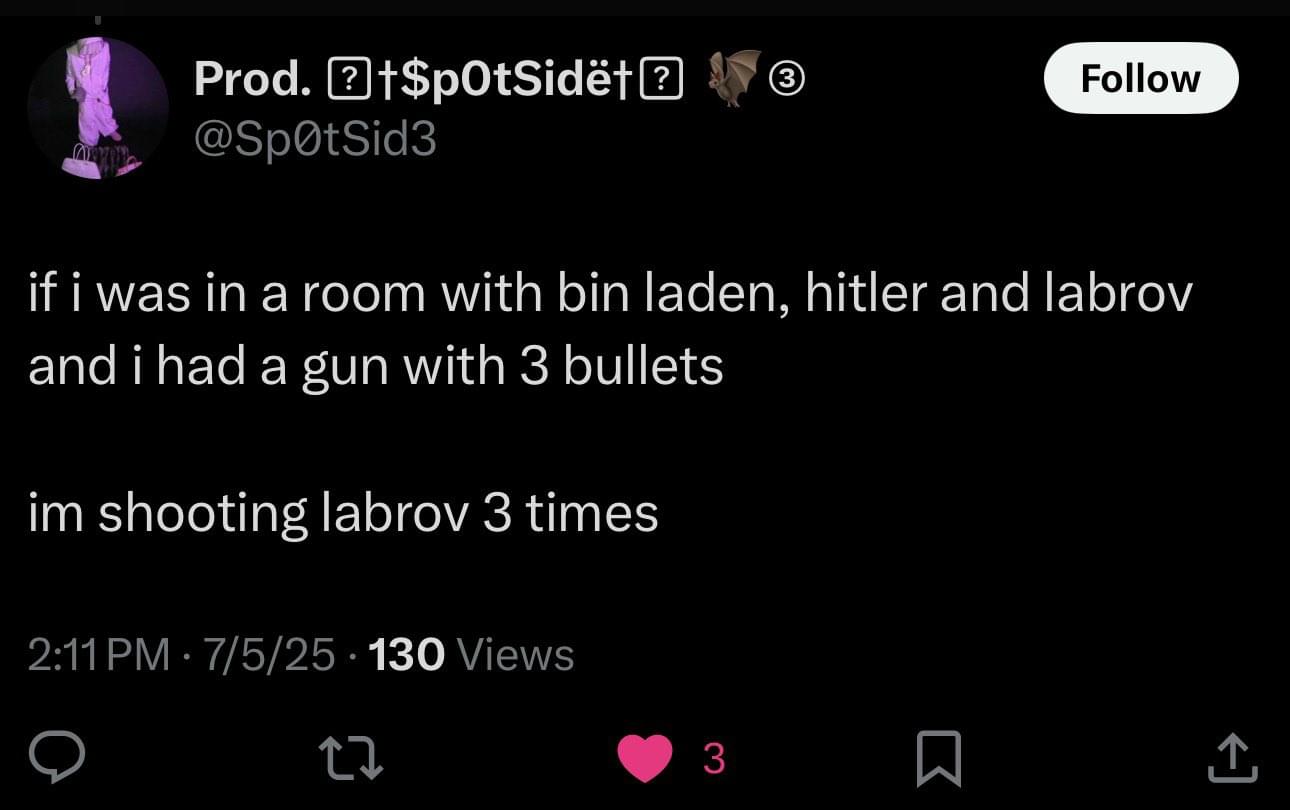The height and width of the screenshot is (810, 1290).
Task: Follow the Sp0tSid3 account
Action: click(x=1141, y=78)
